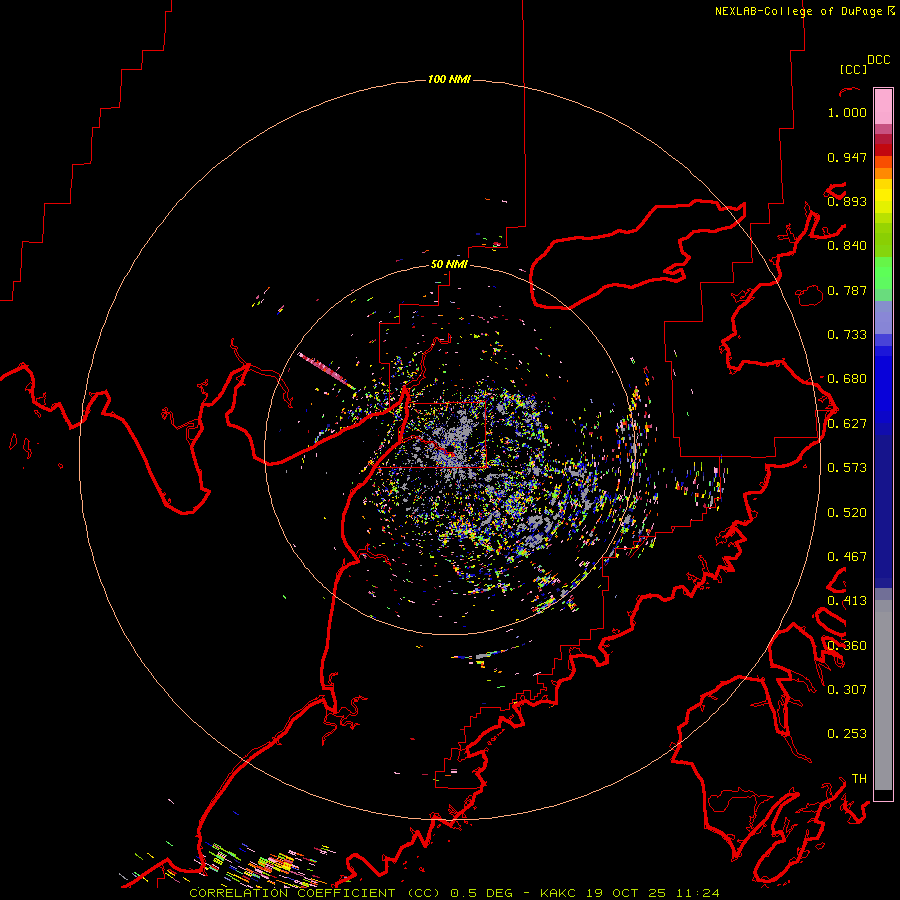Image resolution: width=900 pixels, height=900 pixels.
Task: Select the KAKC station identifier
Action: coord(558,893)
